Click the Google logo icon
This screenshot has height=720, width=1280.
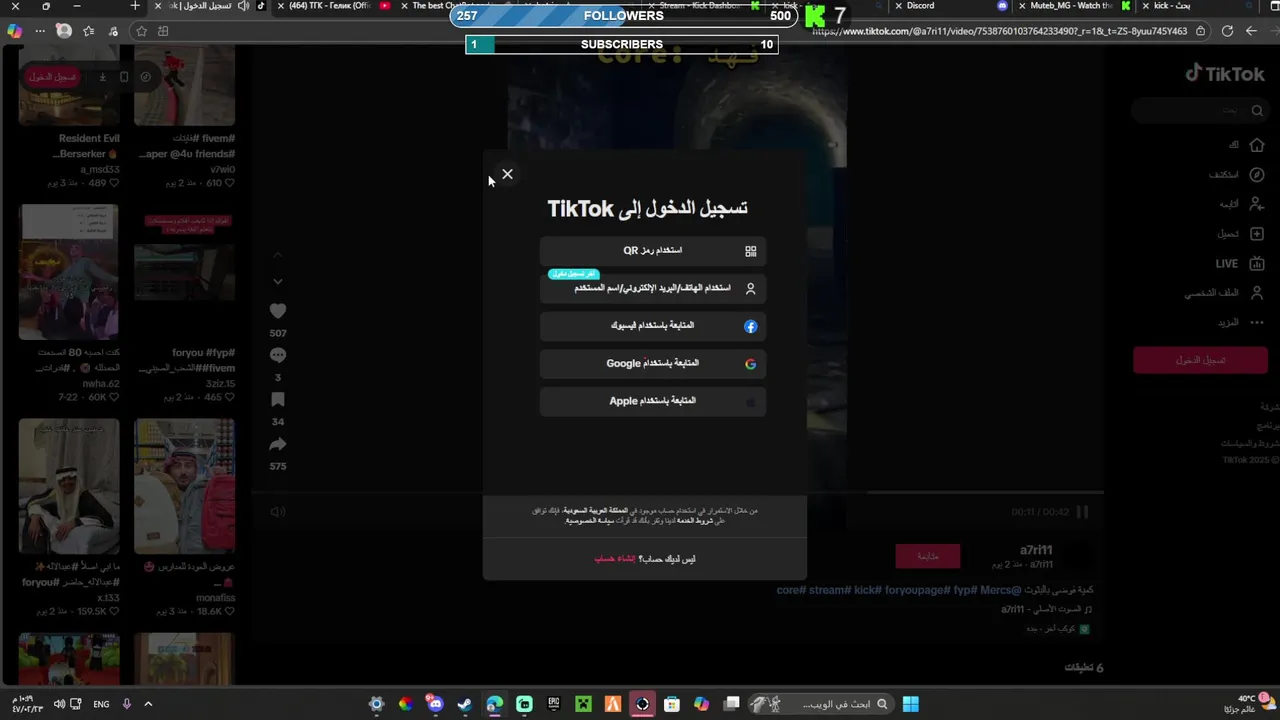click(751, 364)
